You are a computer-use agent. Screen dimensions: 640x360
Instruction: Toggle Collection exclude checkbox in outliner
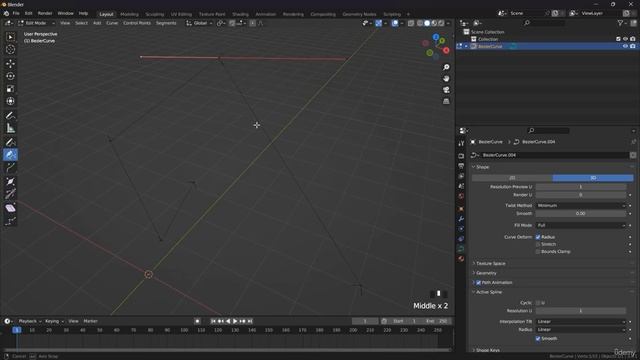[618, 39]
